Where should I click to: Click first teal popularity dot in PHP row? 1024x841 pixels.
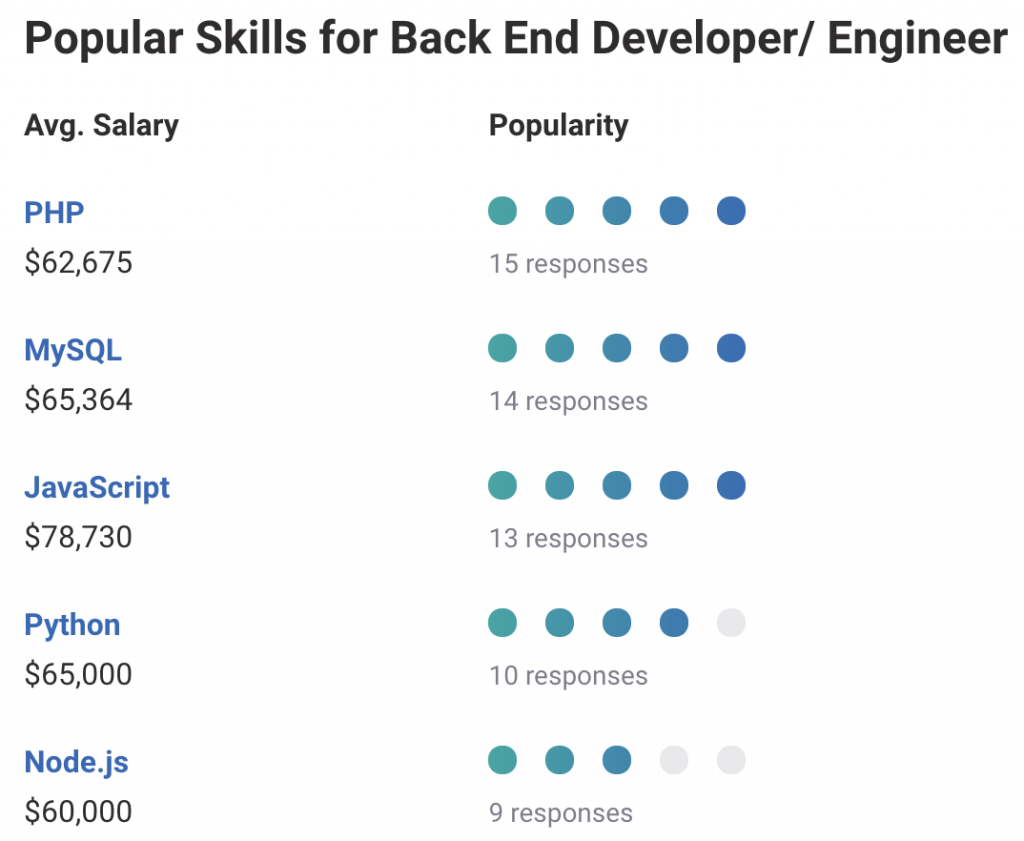pos(502,211)
